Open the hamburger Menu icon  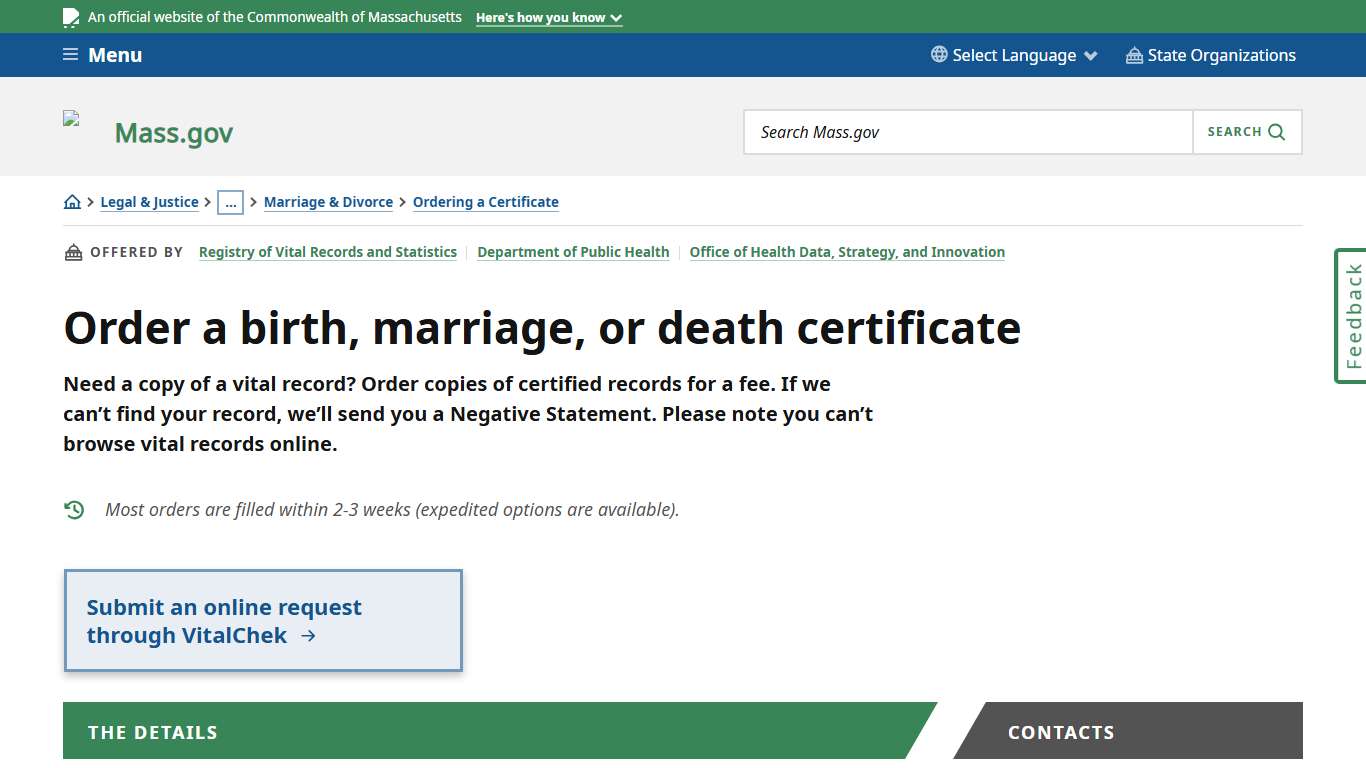[69, 54]
